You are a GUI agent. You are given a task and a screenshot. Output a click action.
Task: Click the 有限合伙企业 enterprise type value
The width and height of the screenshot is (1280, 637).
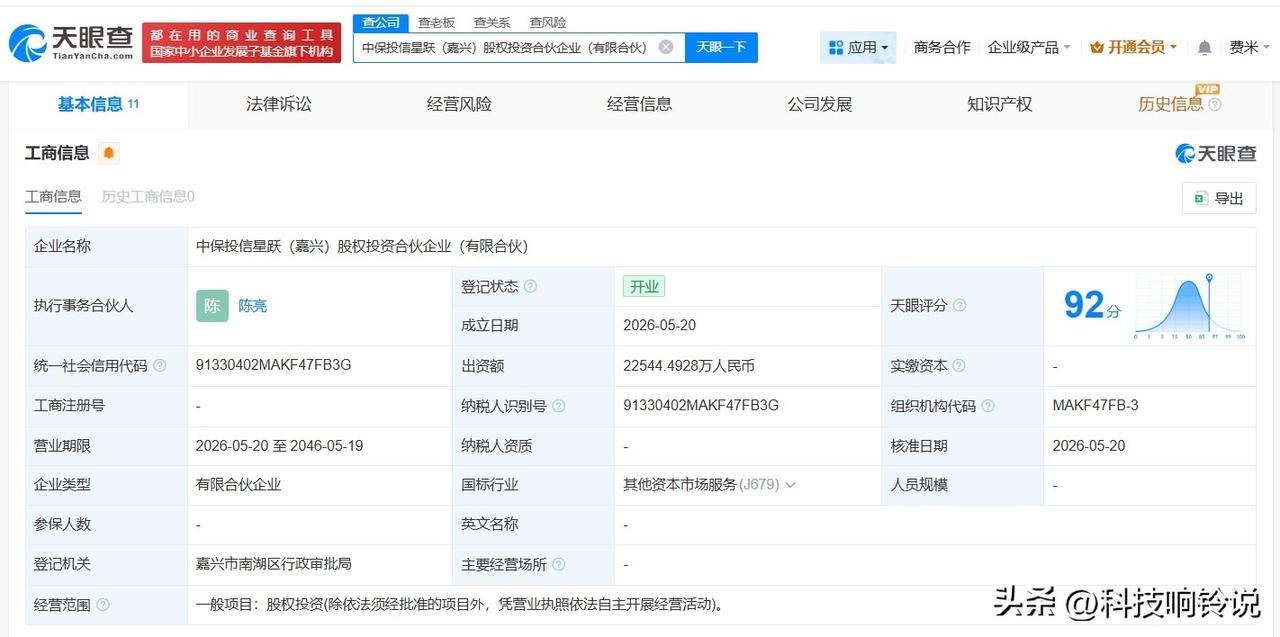coord(238,485)
